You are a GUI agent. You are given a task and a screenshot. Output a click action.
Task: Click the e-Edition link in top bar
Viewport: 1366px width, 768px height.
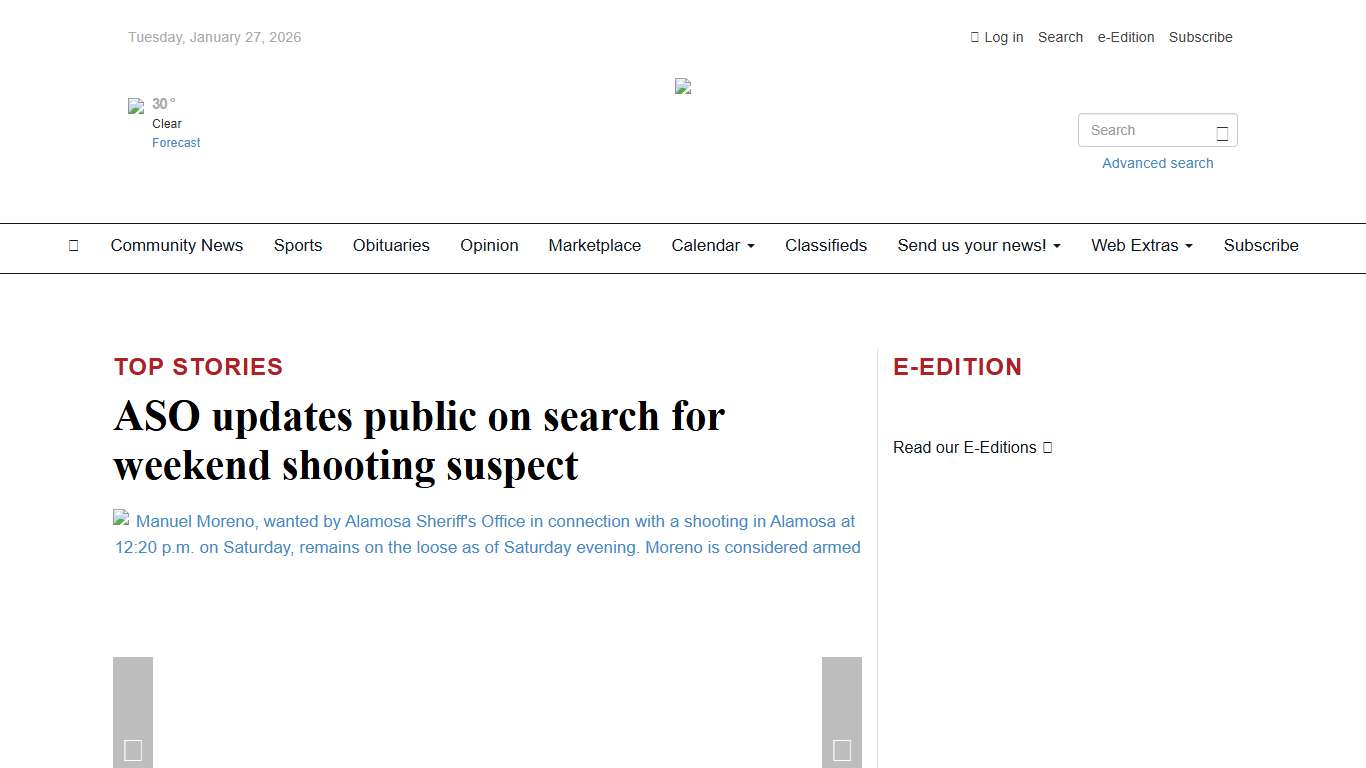pos(1125,37)
